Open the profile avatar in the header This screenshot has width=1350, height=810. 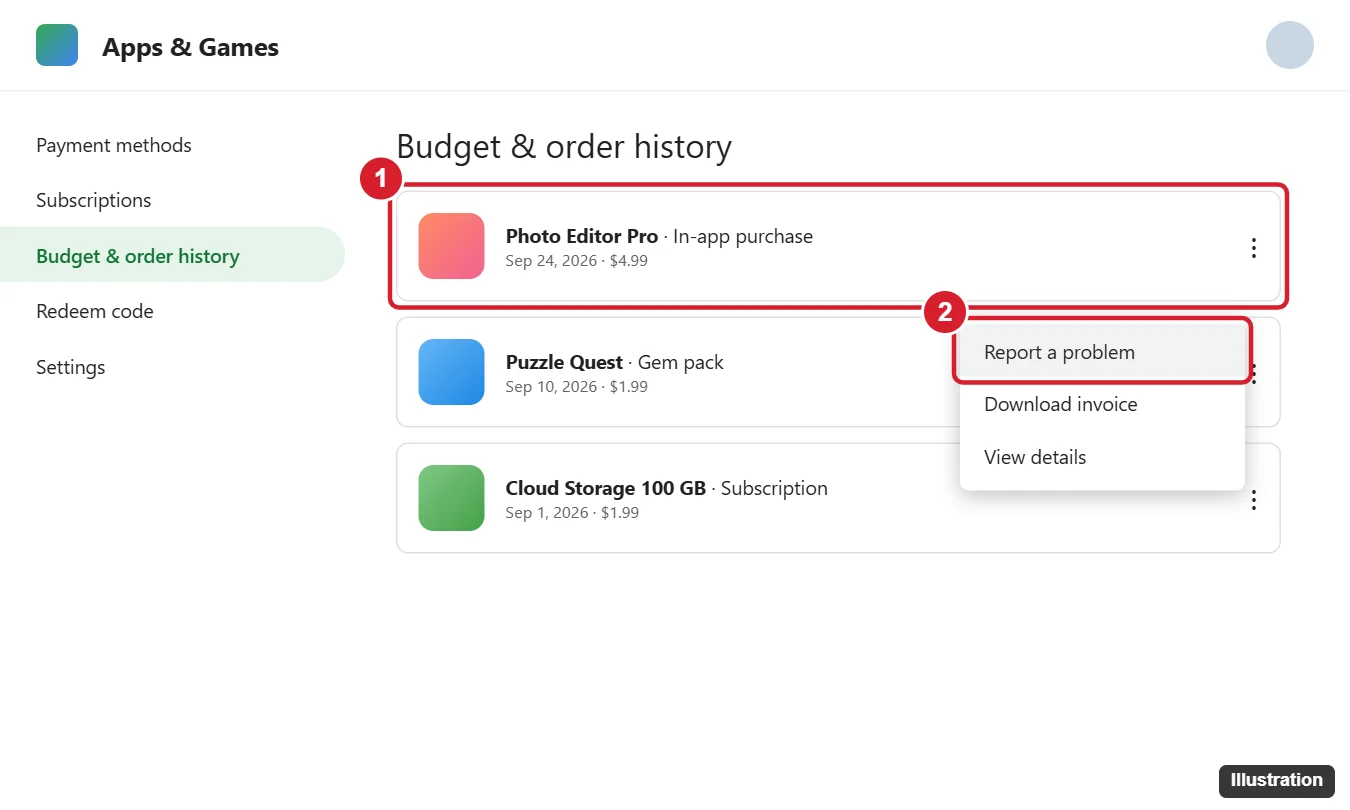click(1289, 45)
